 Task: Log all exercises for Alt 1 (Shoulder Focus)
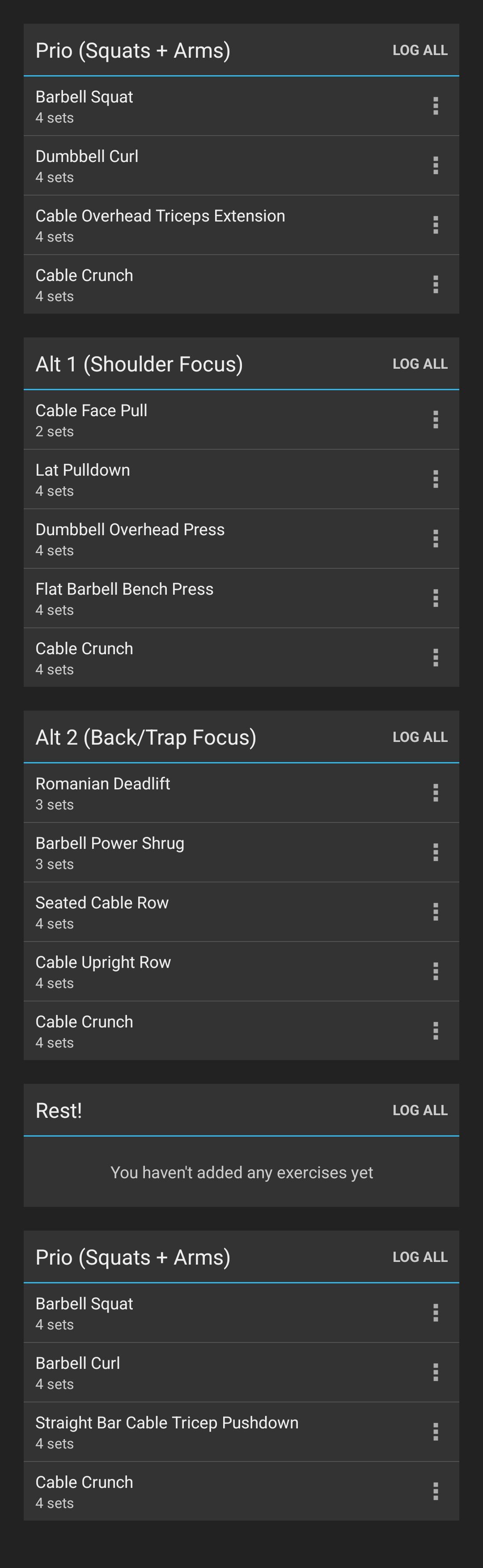coord(420,364)
